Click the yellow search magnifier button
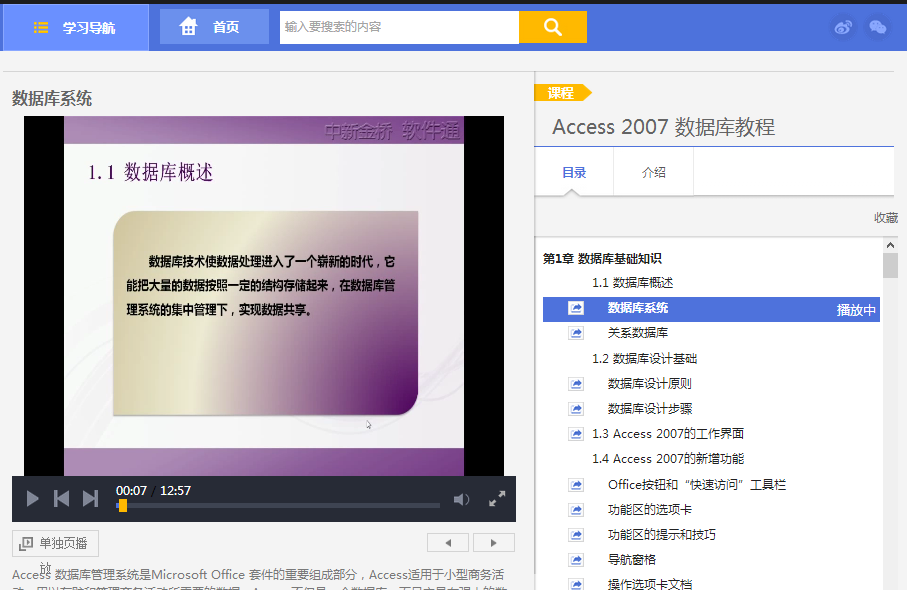907x590 pixels. coord(552,27)
